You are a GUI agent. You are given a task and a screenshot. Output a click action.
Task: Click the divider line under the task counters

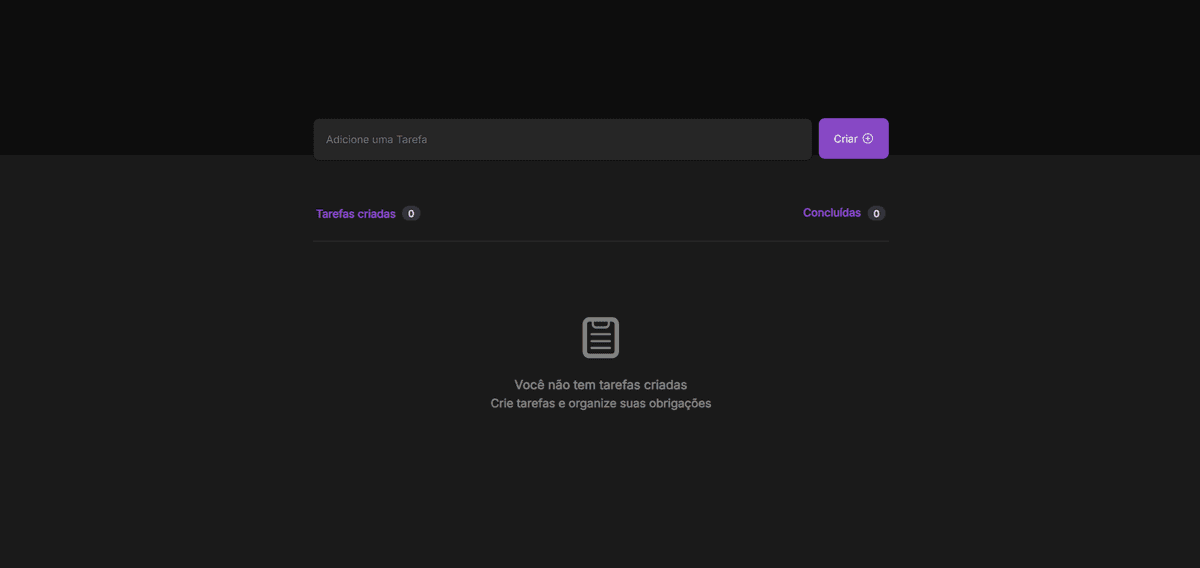click(600, 241)
